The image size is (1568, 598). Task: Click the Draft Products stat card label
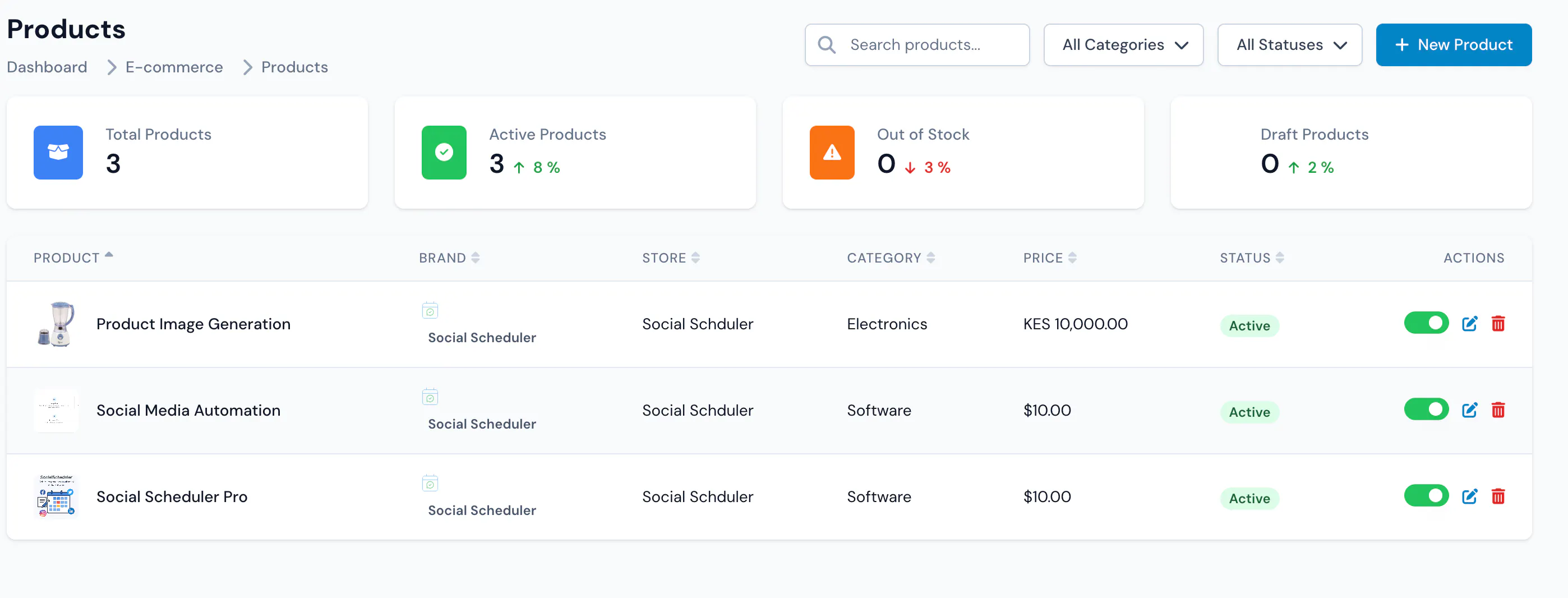pyautogui.click(x=1314, y=135)
